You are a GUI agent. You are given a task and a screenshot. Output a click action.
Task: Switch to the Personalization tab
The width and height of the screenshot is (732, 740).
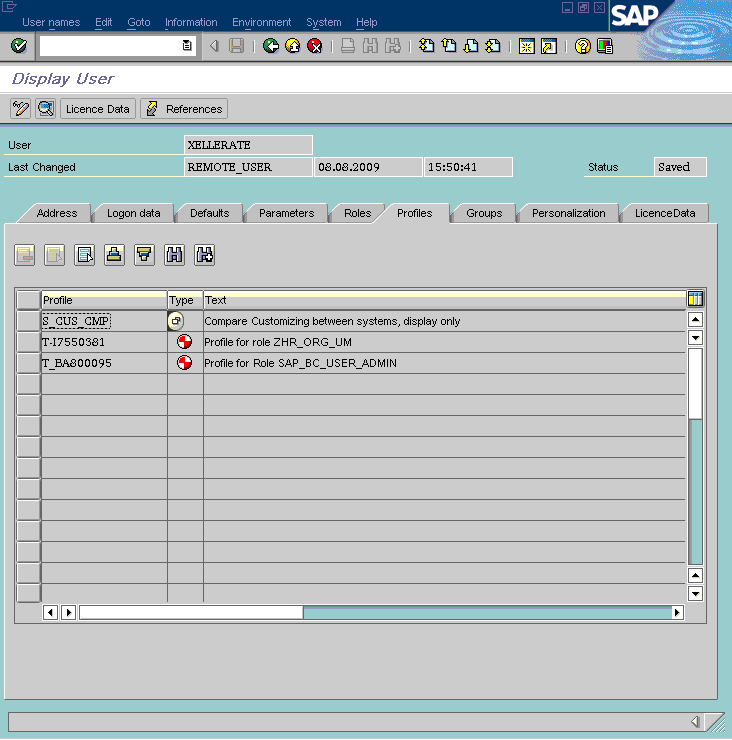tap(568, 213)
